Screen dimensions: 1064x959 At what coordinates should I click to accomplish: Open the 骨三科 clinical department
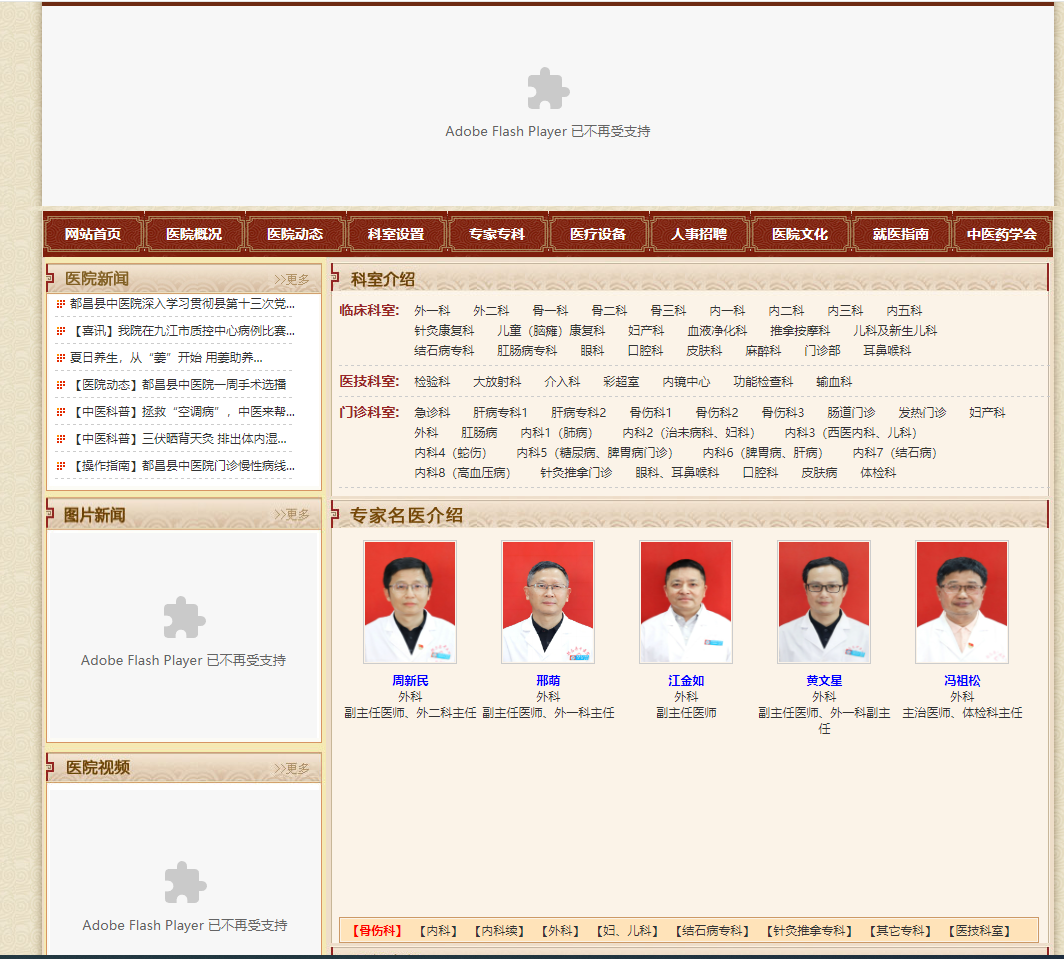[668, 311]
